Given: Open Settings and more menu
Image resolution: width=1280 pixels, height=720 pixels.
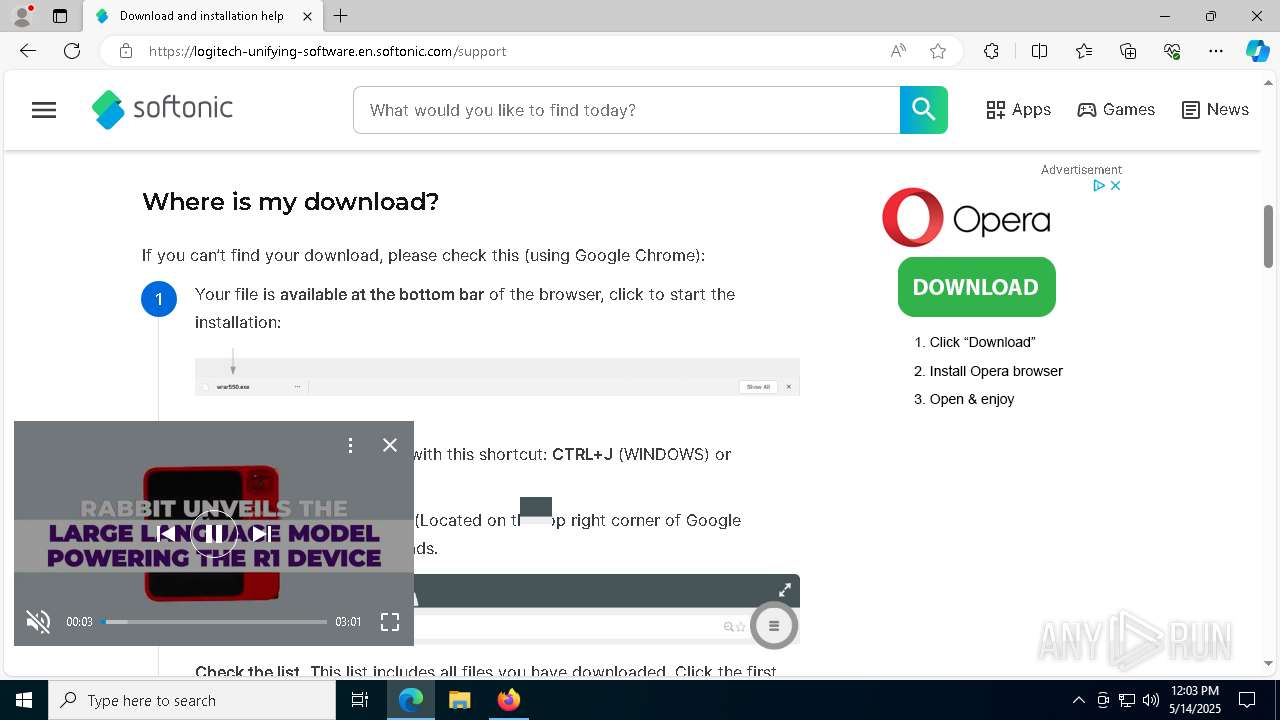Looking at the screenshot, I should point(1216,51).
